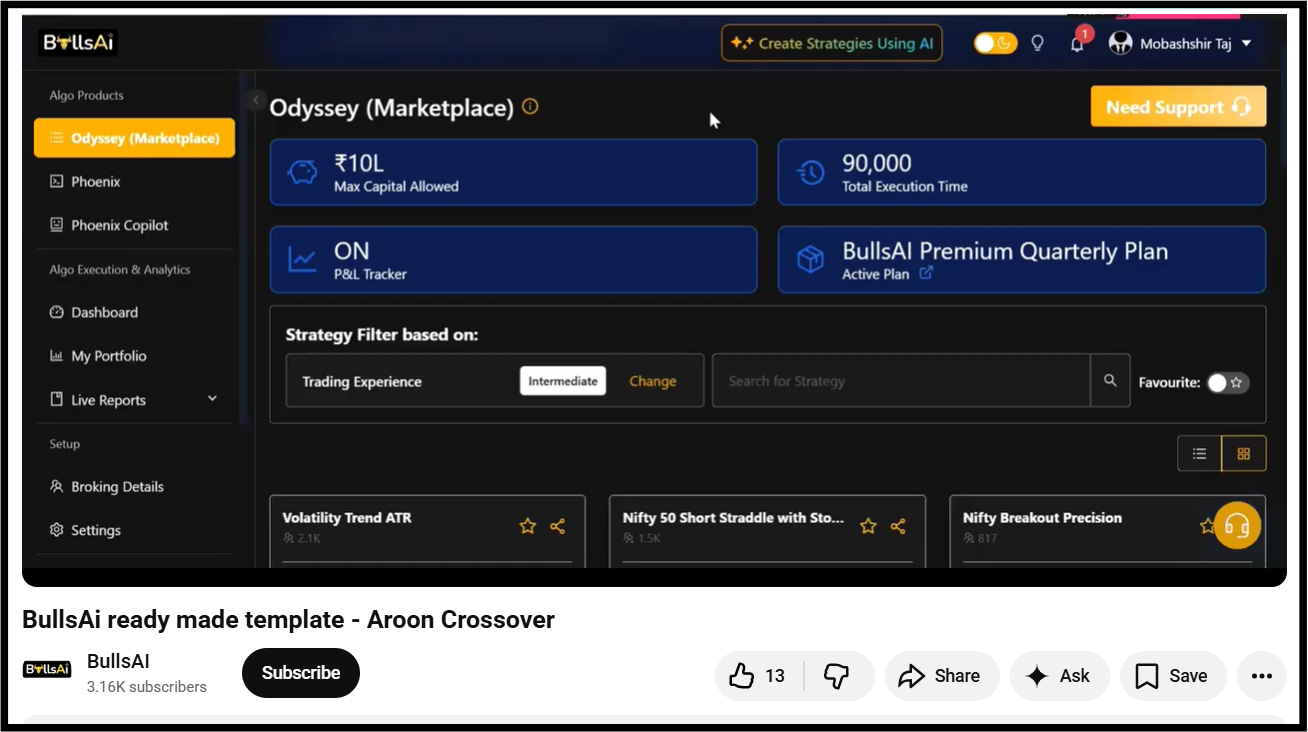Screen dimensions: 1308x732
Task: Open the Active Plan external link icon
Action: click(x=926, y=272)
